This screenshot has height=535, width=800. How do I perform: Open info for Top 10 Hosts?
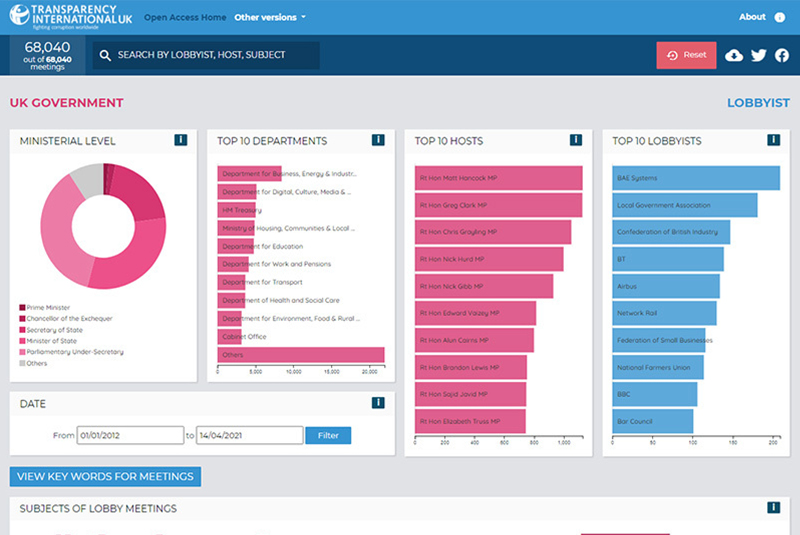[x=576, y=140]
